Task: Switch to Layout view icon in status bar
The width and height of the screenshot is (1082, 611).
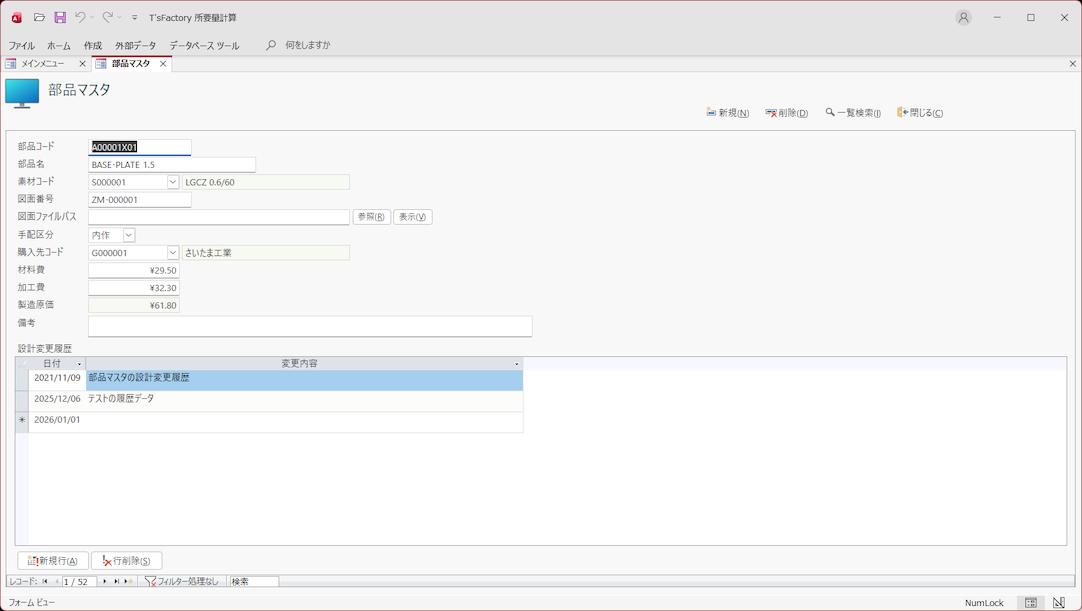Action: [x=1058, y=603]
